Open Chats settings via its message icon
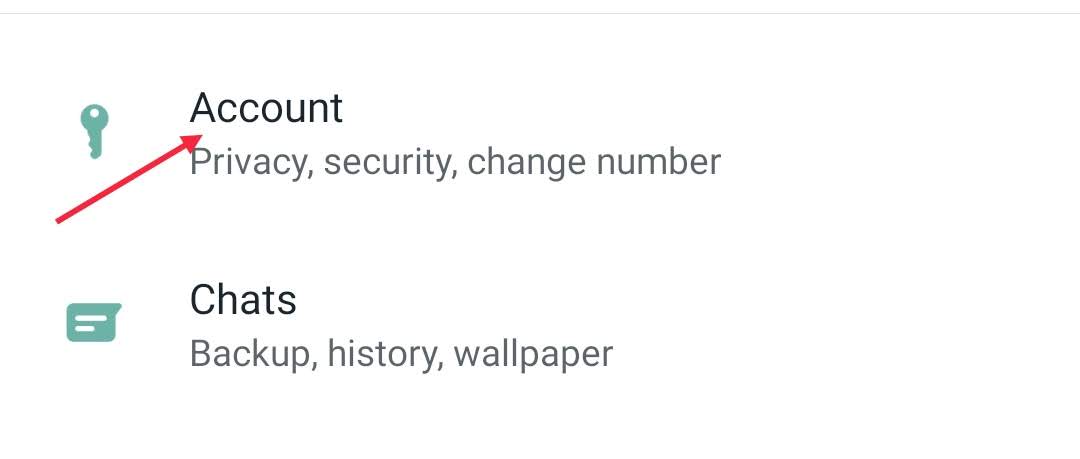The height and width of the screenshot is (459, 1080). pyautogui.click(x=94, y=322)
